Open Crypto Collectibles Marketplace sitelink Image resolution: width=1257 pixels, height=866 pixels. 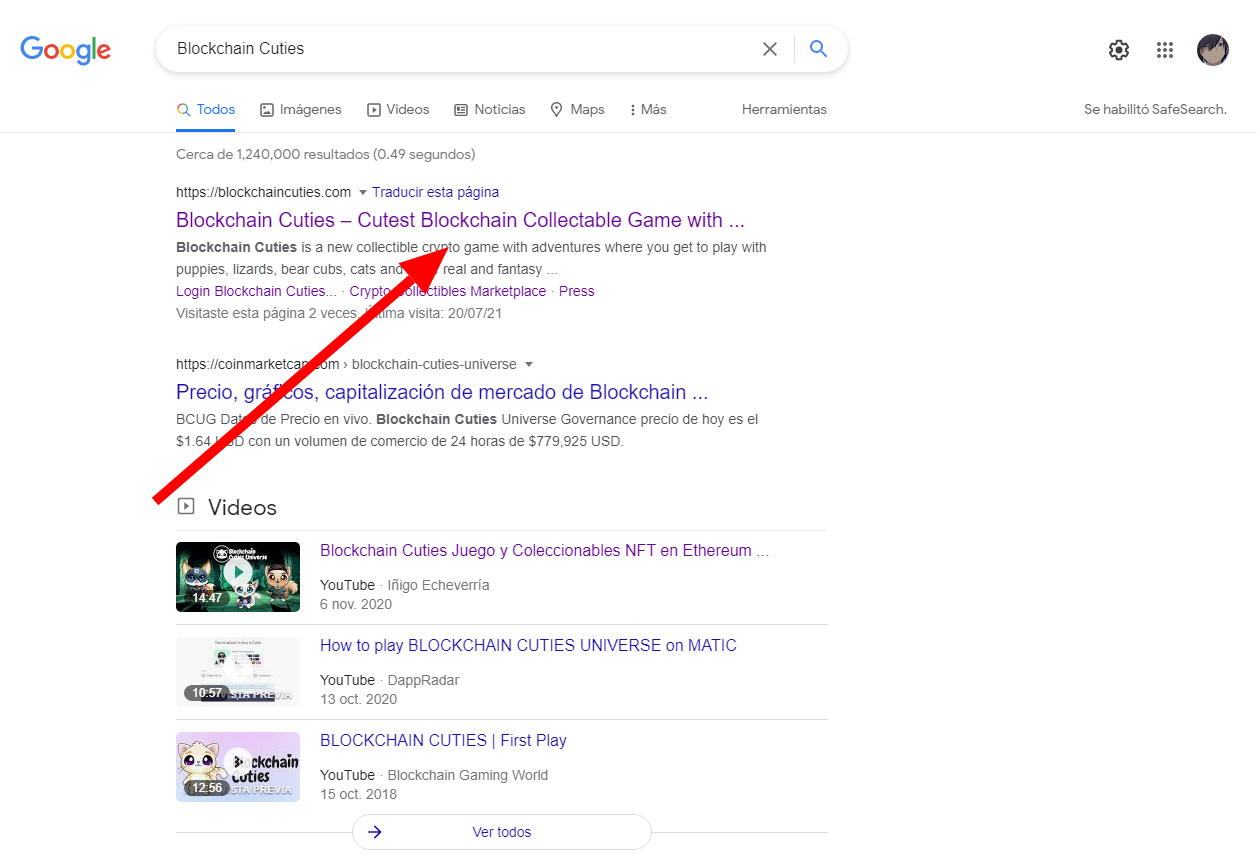(448, 291)
